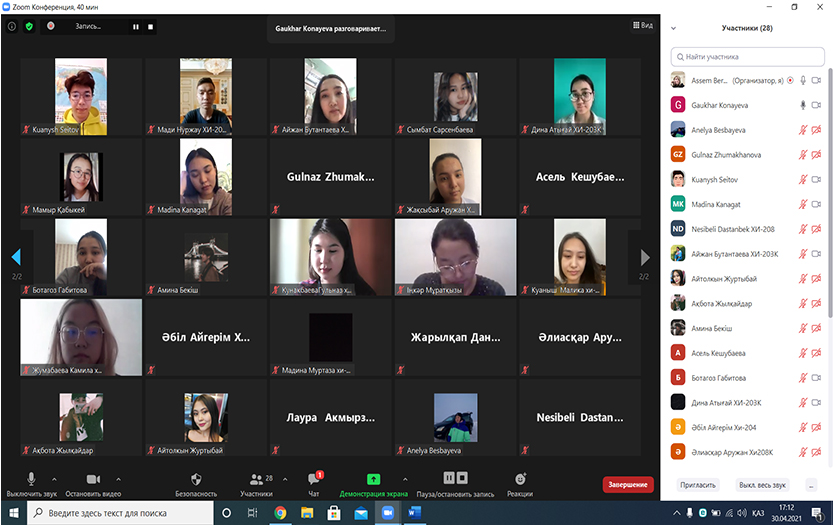Screen dimensions: 833x525
Task: Click the green encryption shield icon
Action: click(x=28, y=27)
